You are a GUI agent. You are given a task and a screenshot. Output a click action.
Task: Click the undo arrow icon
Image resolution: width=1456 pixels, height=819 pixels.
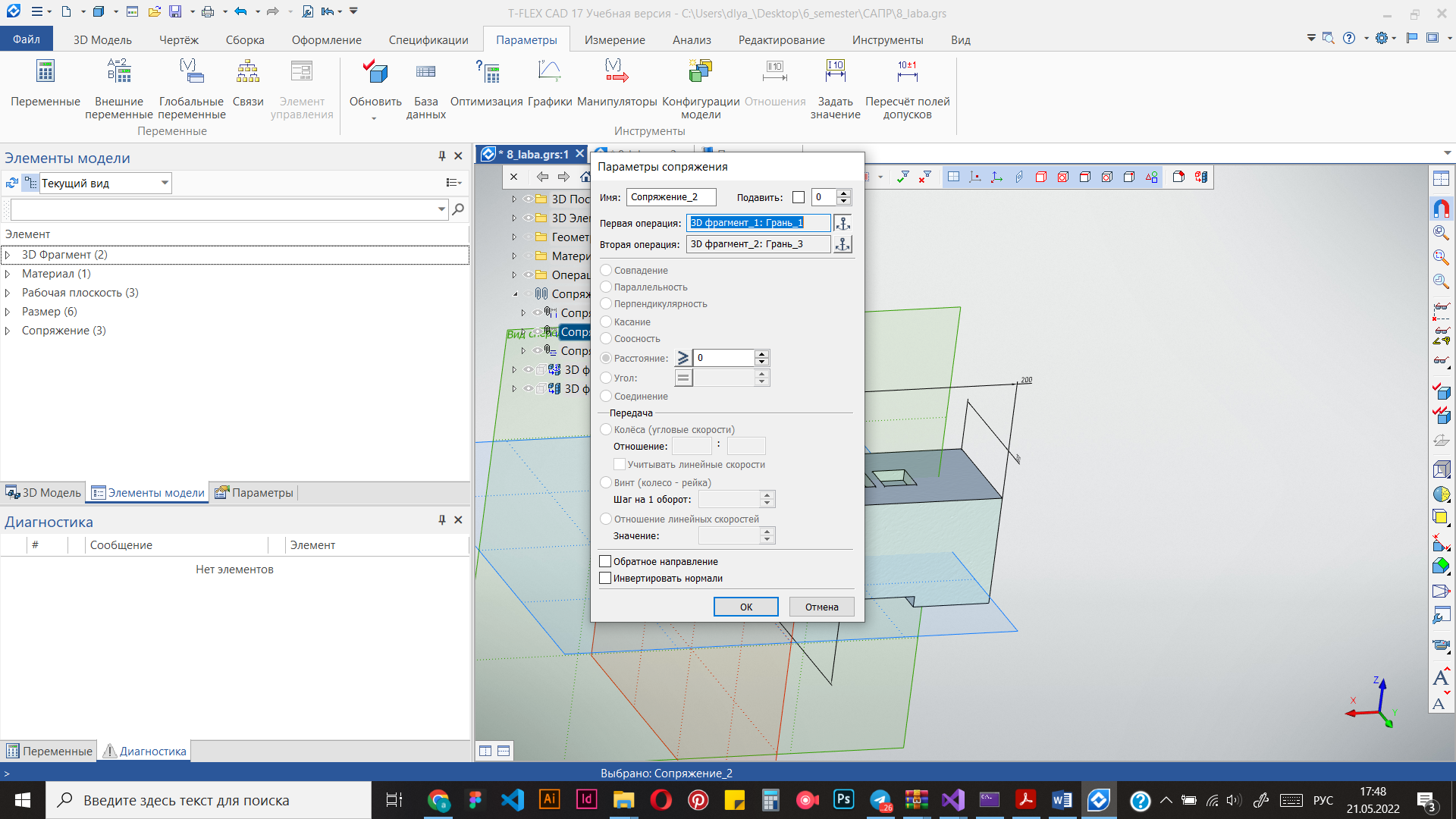[240, 11]
